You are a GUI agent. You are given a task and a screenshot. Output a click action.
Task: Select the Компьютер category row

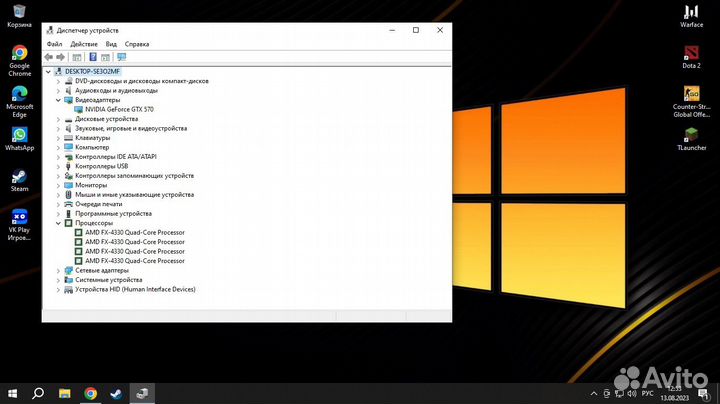(x=92, y=147)
